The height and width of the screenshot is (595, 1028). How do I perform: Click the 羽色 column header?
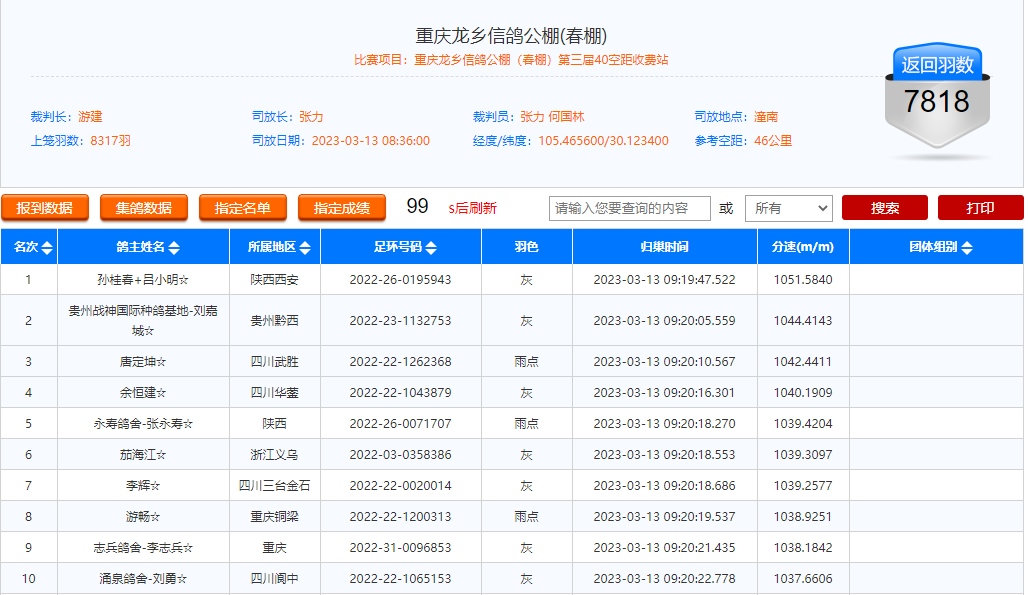click(527, 247)
